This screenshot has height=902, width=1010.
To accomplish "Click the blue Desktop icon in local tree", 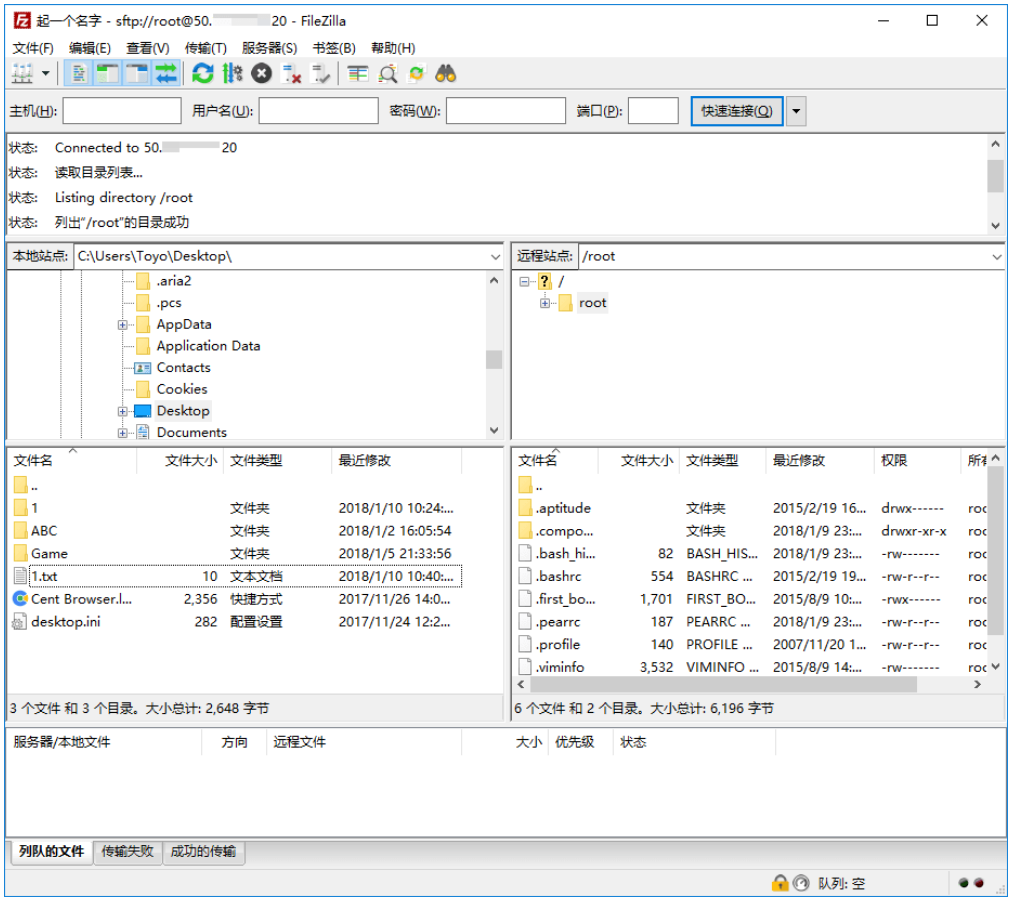I will 142,411.
